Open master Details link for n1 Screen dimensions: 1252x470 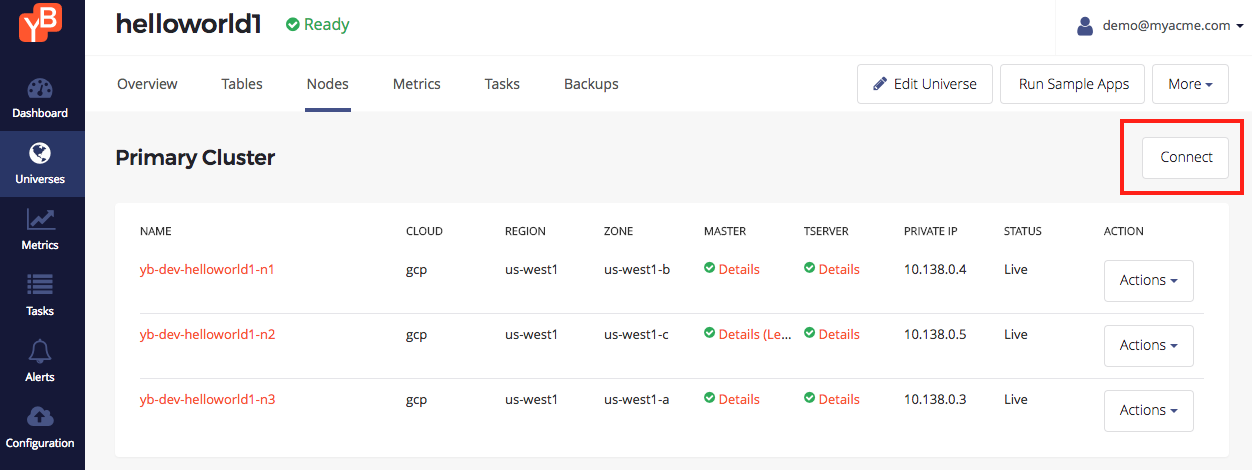pos(739,269)
